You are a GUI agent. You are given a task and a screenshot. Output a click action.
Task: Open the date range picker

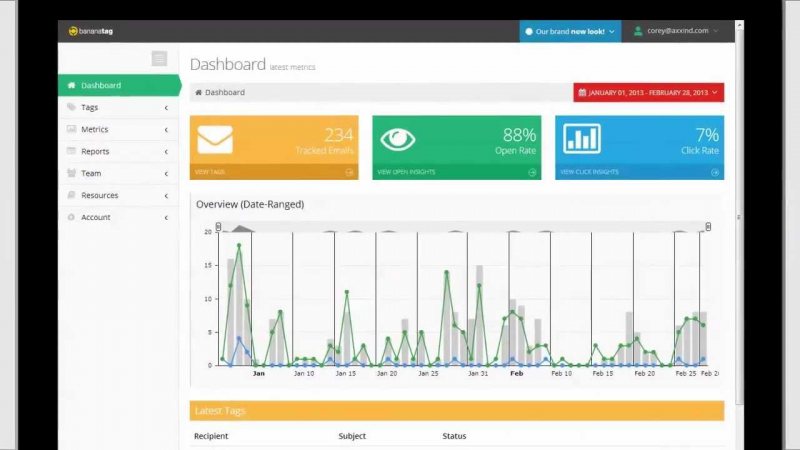tap(648, 92)
